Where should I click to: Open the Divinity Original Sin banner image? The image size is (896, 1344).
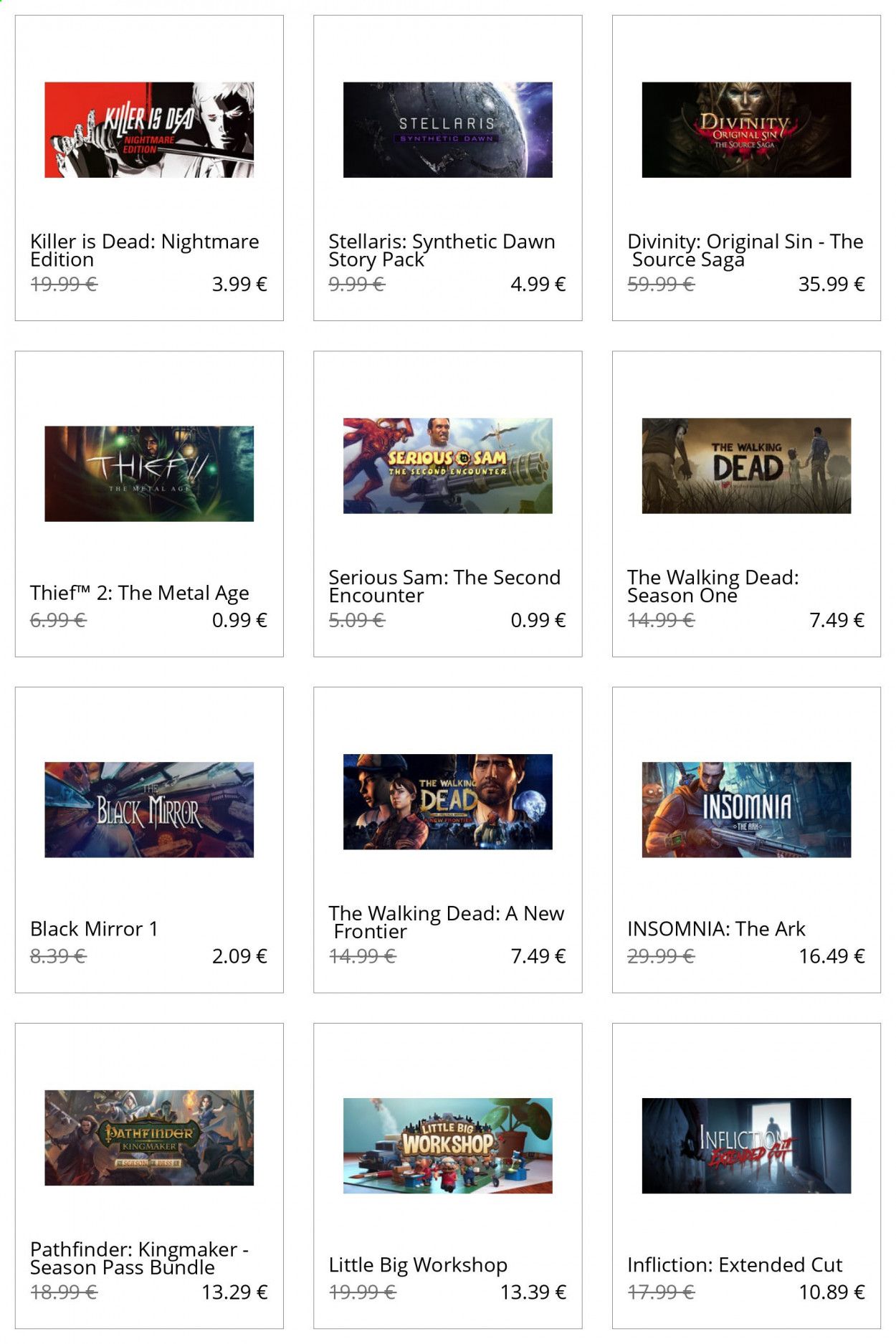click(746, 130)
